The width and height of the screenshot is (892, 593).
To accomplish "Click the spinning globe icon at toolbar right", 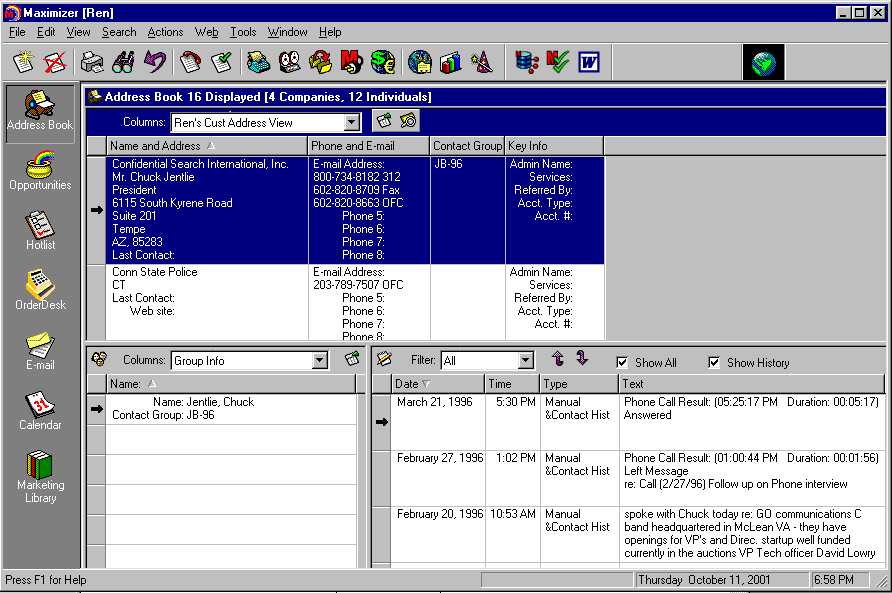I will [x=763, y=62].
